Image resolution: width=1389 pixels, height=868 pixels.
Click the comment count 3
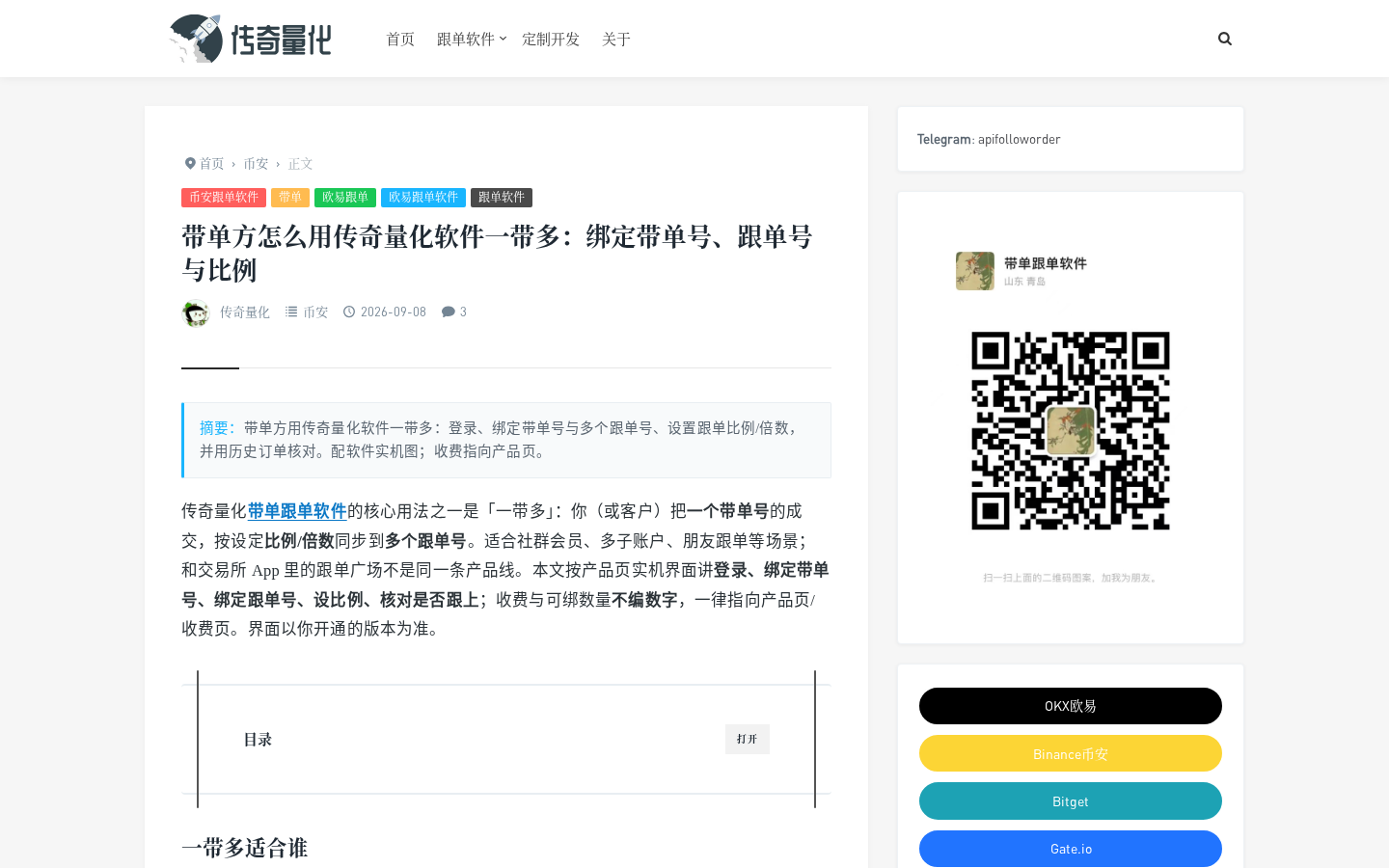463,312
